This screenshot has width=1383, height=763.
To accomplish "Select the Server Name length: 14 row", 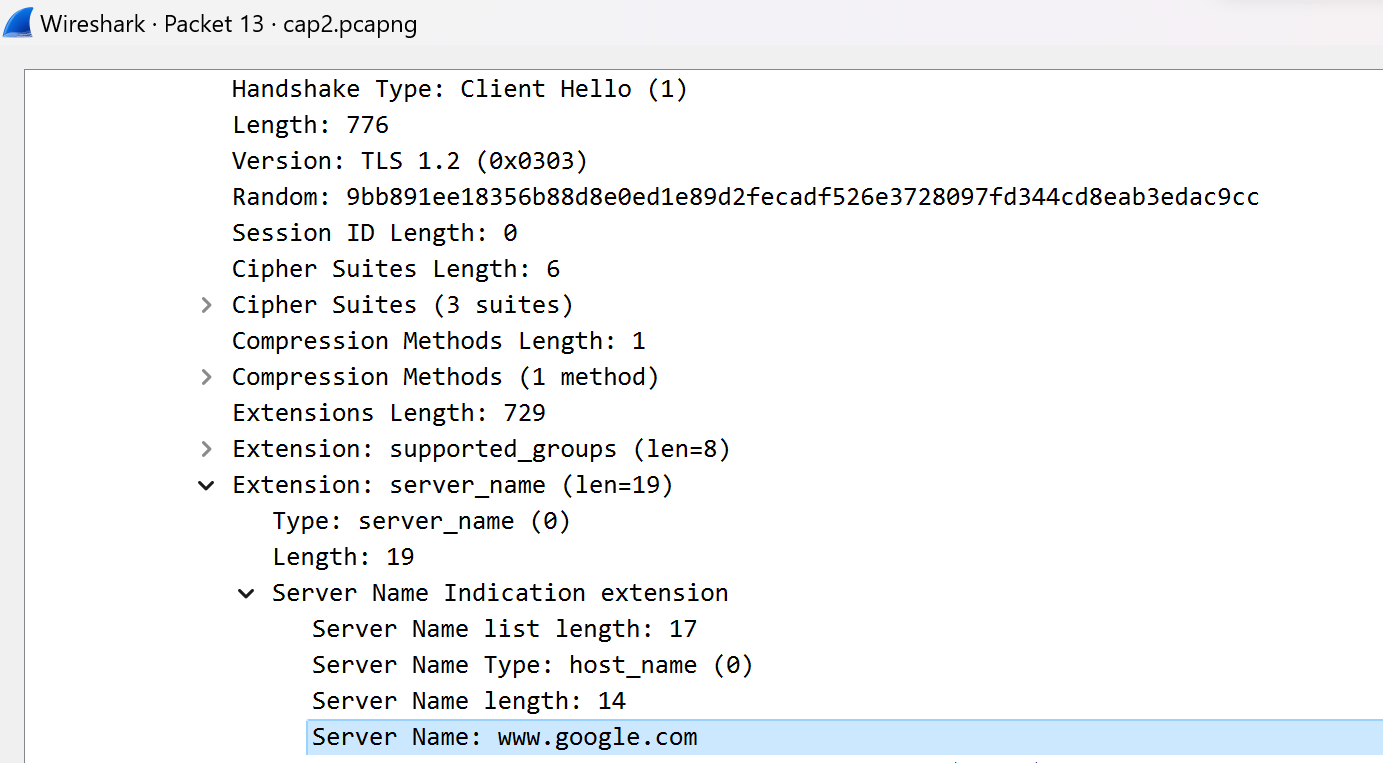I will (x=468, y=701).
